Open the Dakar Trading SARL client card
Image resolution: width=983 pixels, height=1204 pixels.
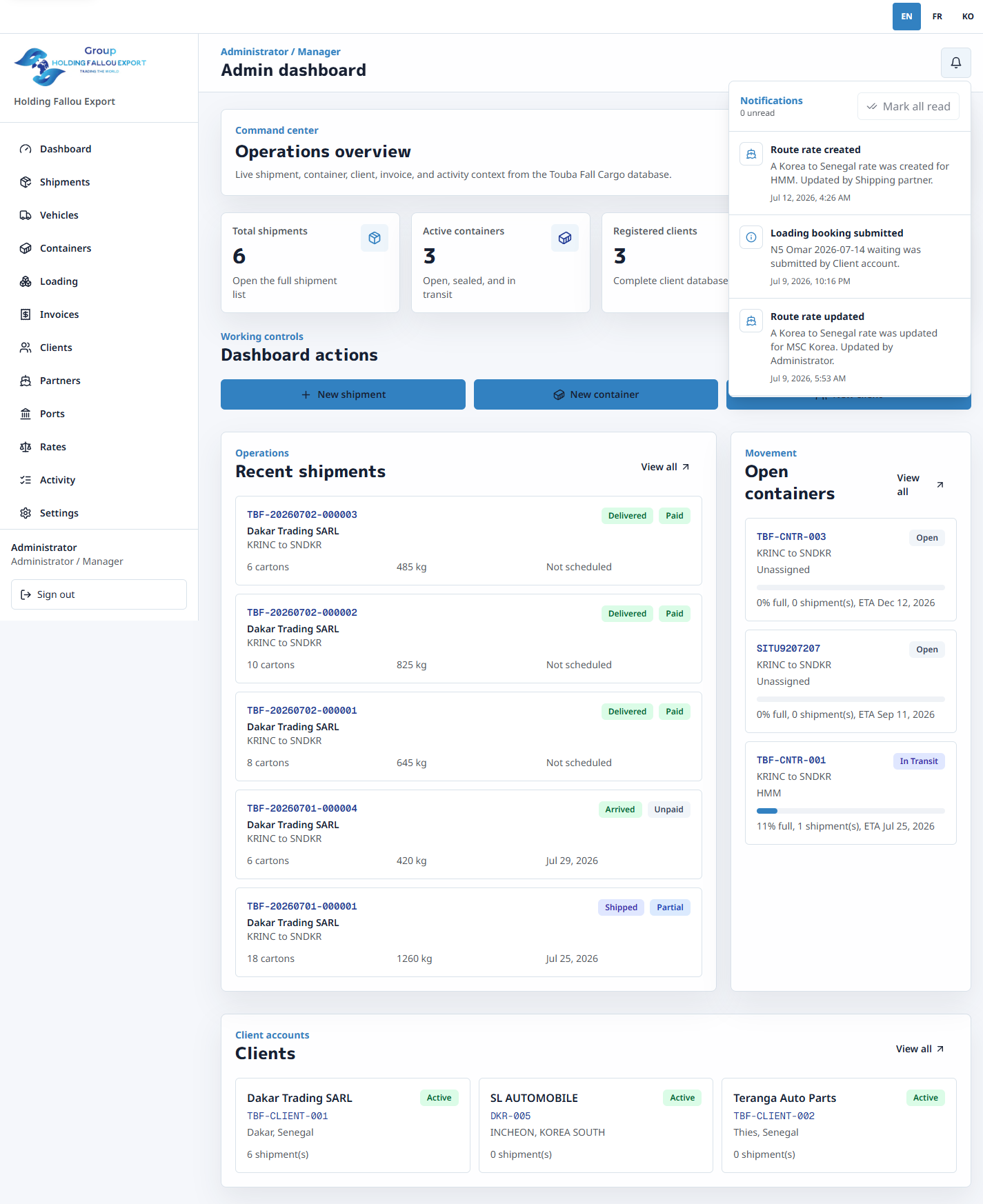[353, 1125]
